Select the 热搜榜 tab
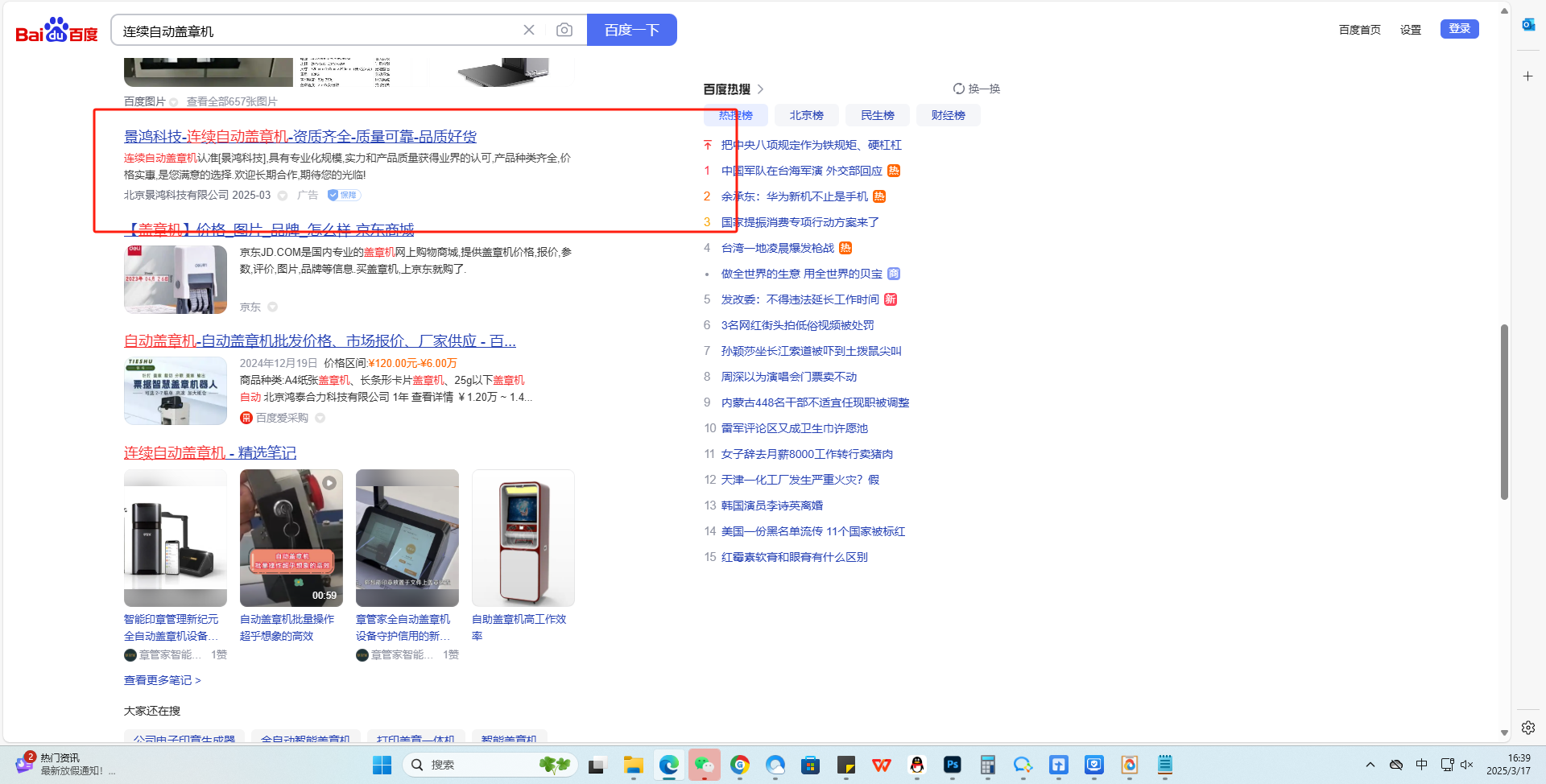Image resolution: width=1546 pixels, height=784 pixels. coord(736,115)
